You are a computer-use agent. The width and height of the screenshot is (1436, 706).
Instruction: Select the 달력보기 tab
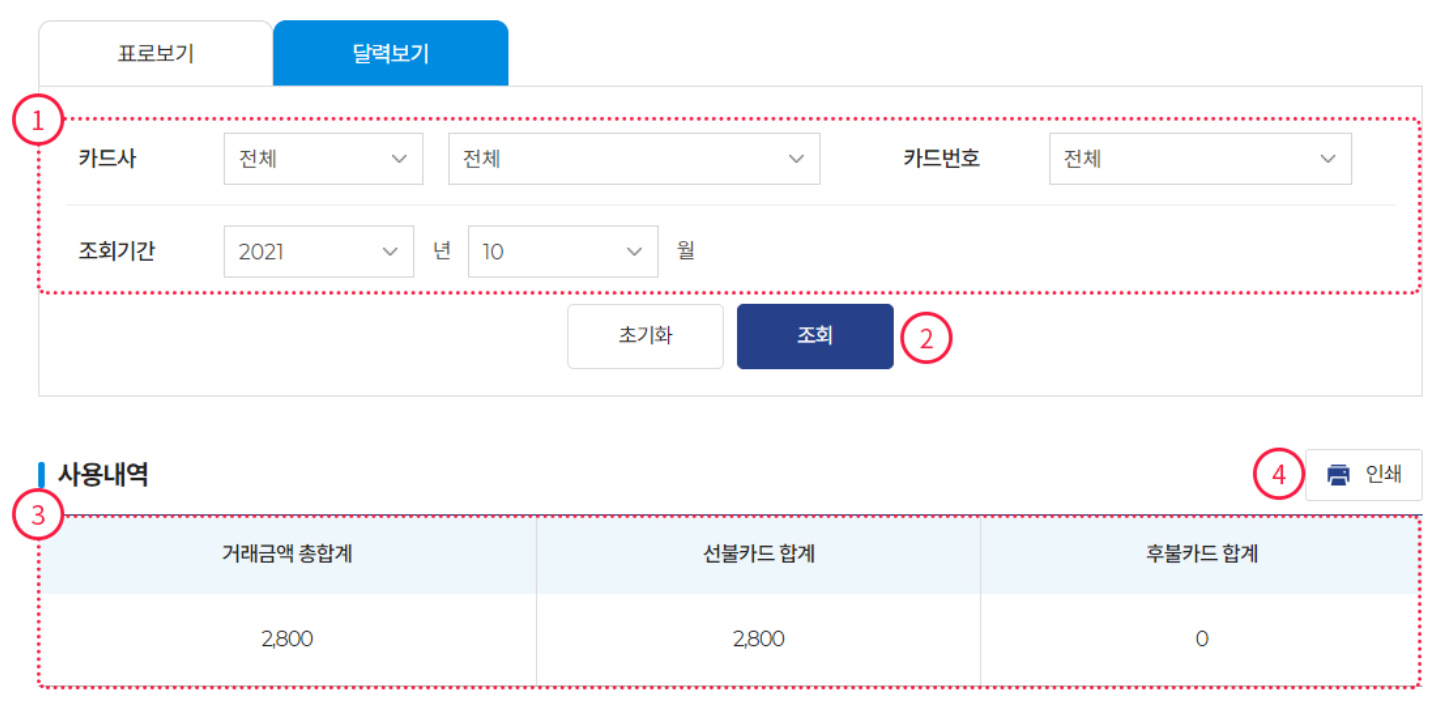(x=390, y=51)
